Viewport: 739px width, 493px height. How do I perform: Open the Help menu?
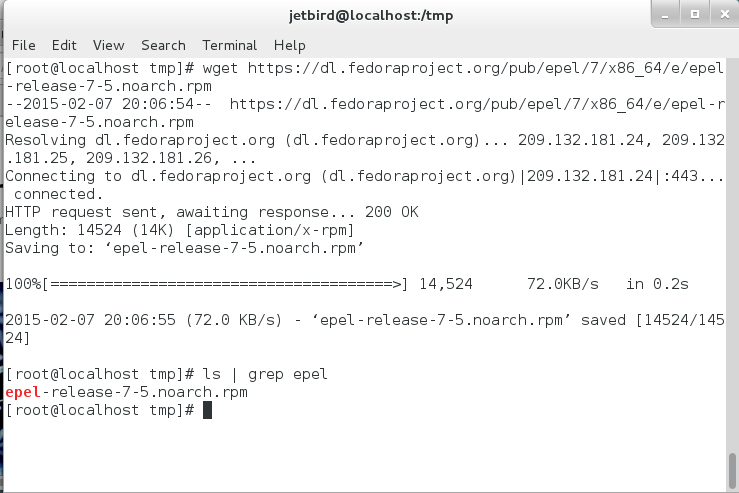pyautogui.click(x=289, y=45)
